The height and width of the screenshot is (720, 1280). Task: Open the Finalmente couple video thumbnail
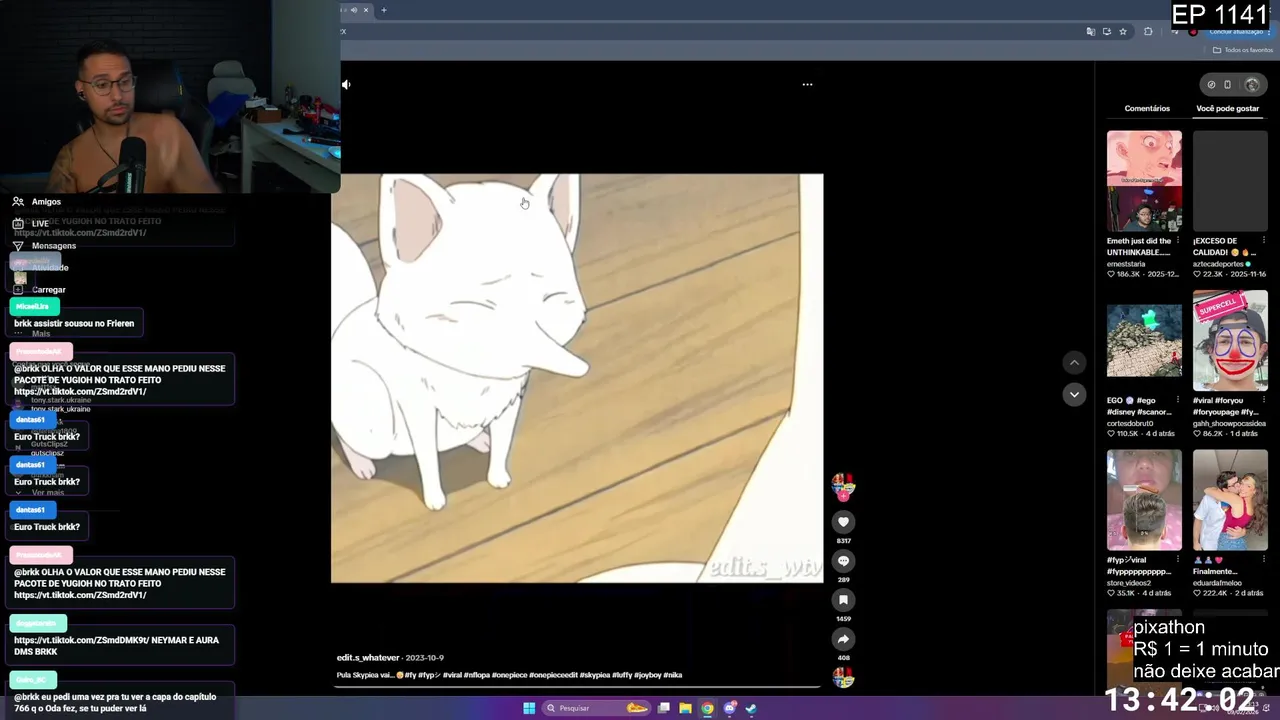(x=1230, y=499)
